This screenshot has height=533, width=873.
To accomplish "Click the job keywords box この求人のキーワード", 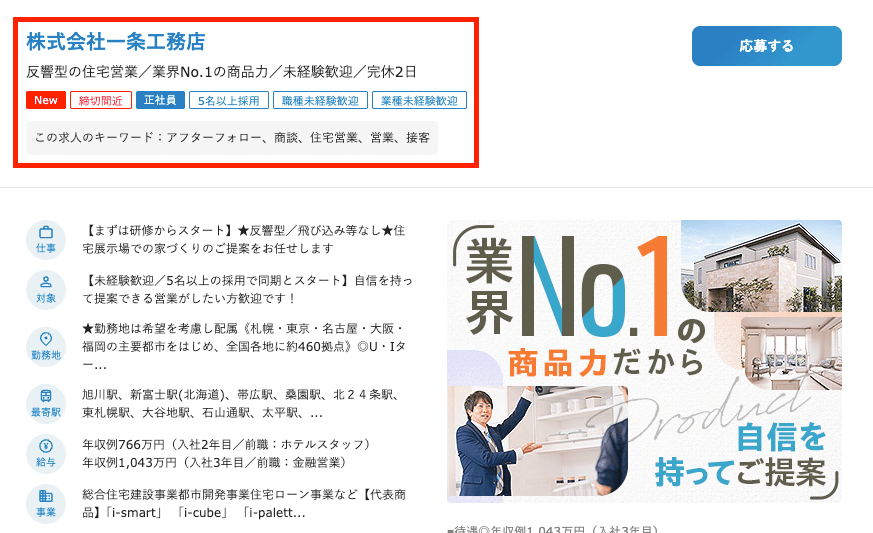I will coord(232,138).
